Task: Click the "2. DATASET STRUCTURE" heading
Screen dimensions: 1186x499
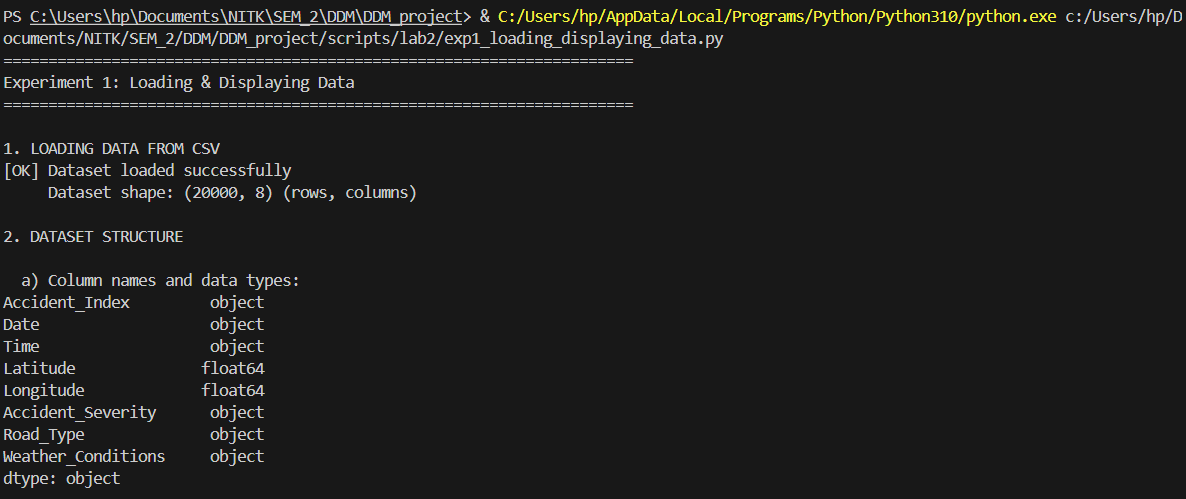Action: (x=93, y=237)
